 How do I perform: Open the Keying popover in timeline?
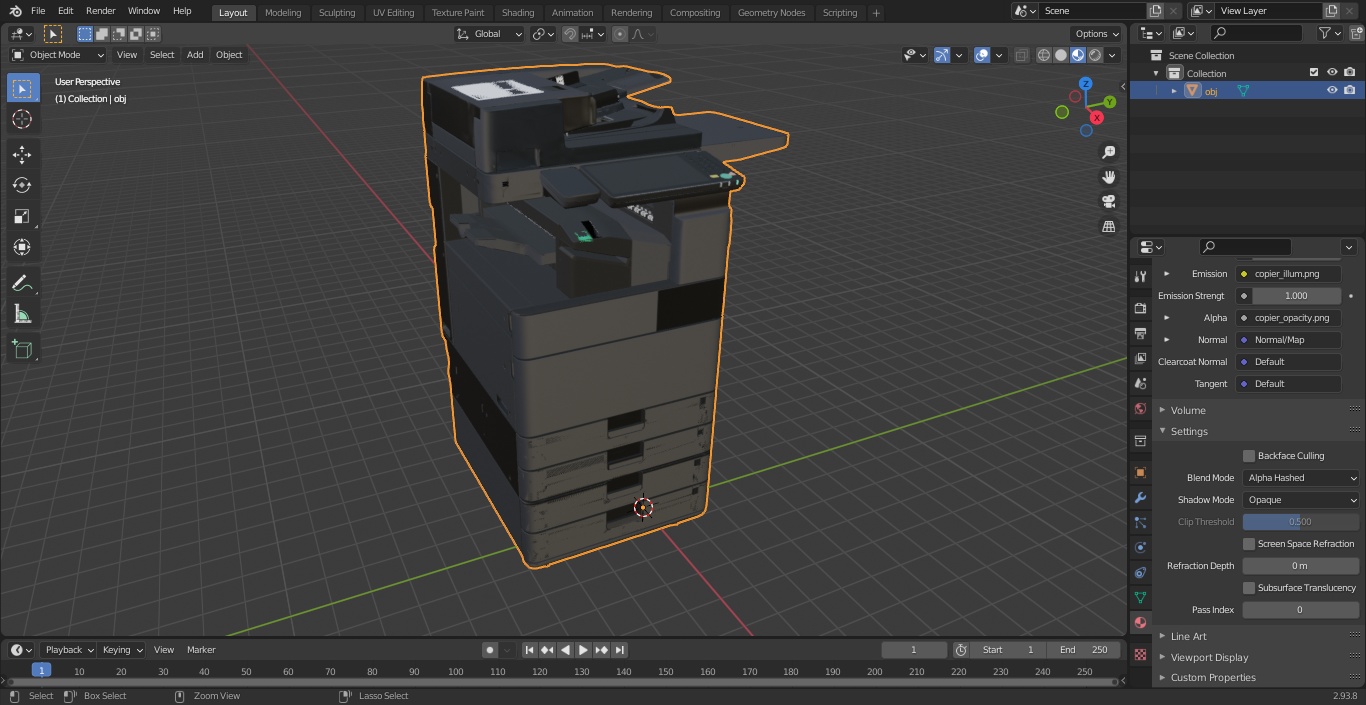[x=122, y=650]
